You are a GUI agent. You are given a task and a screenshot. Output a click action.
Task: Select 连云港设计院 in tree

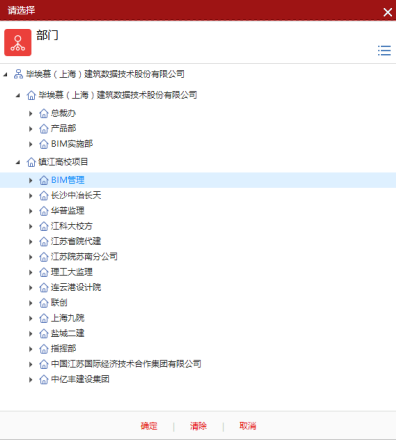tap(76, 287)
